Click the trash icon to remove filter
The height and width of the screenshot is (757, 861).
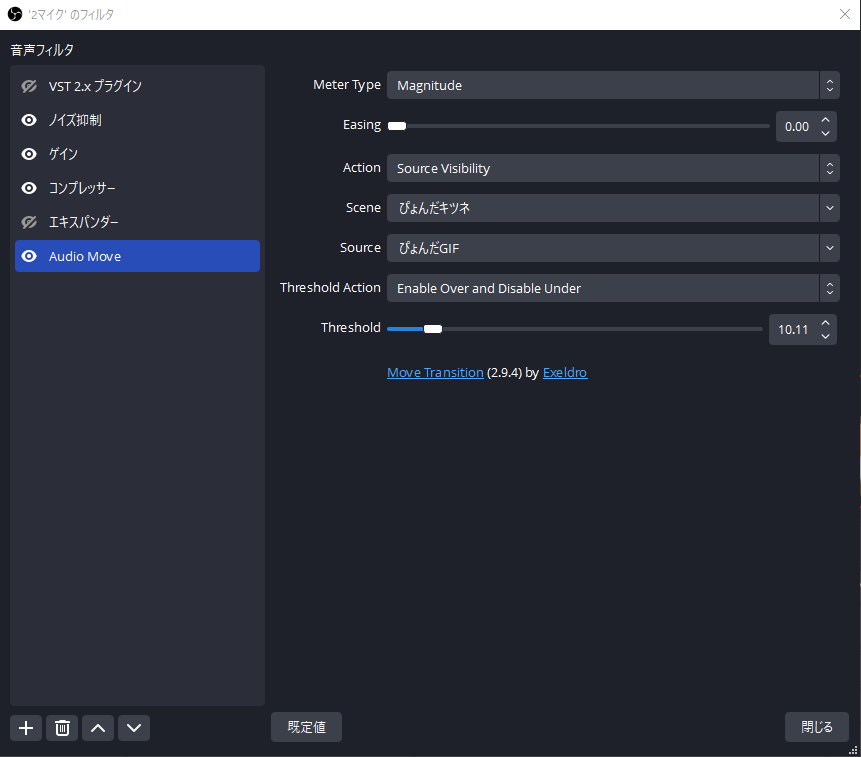click(x=62, y=728)
